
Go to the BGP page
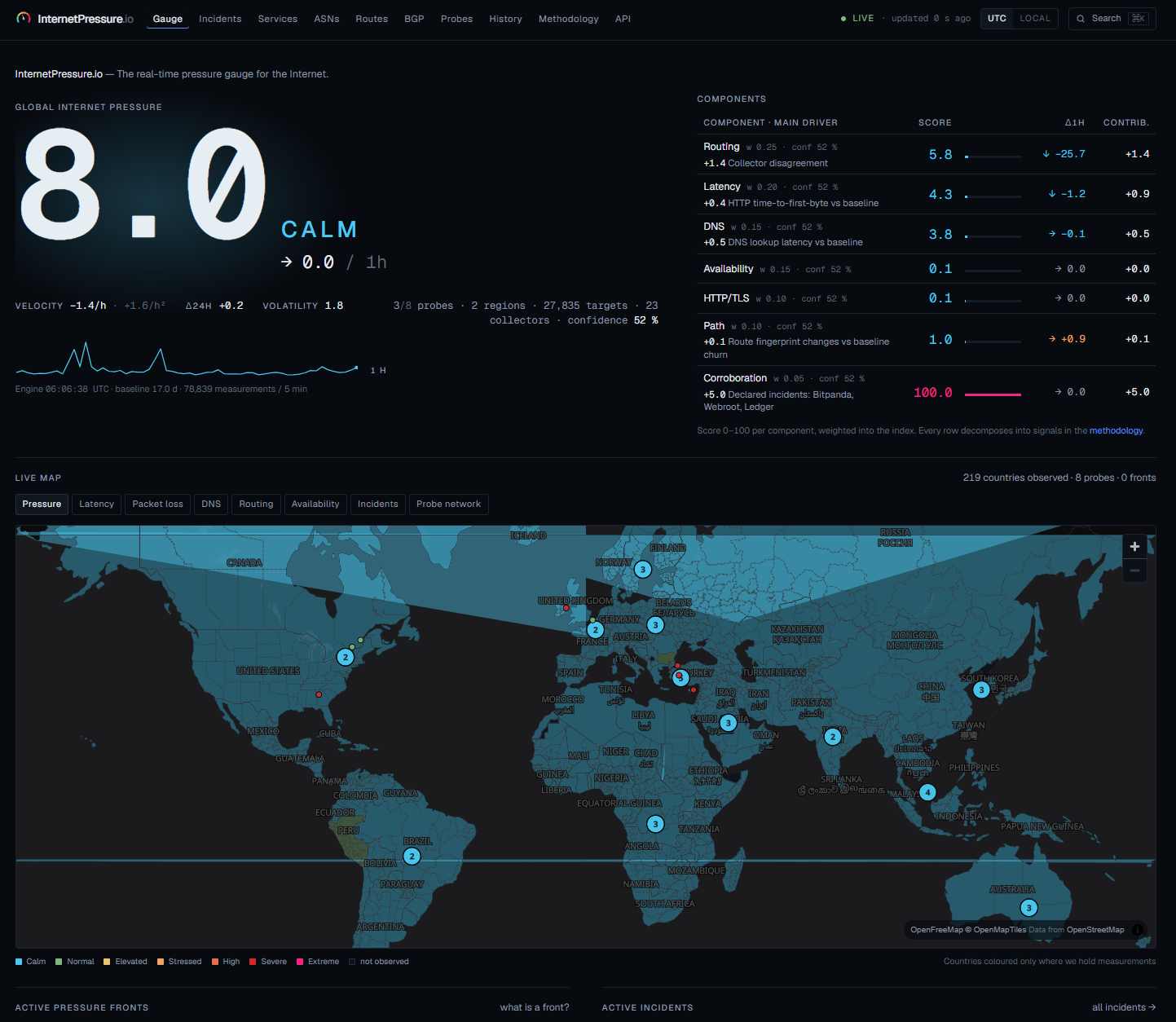pos(414,19)
